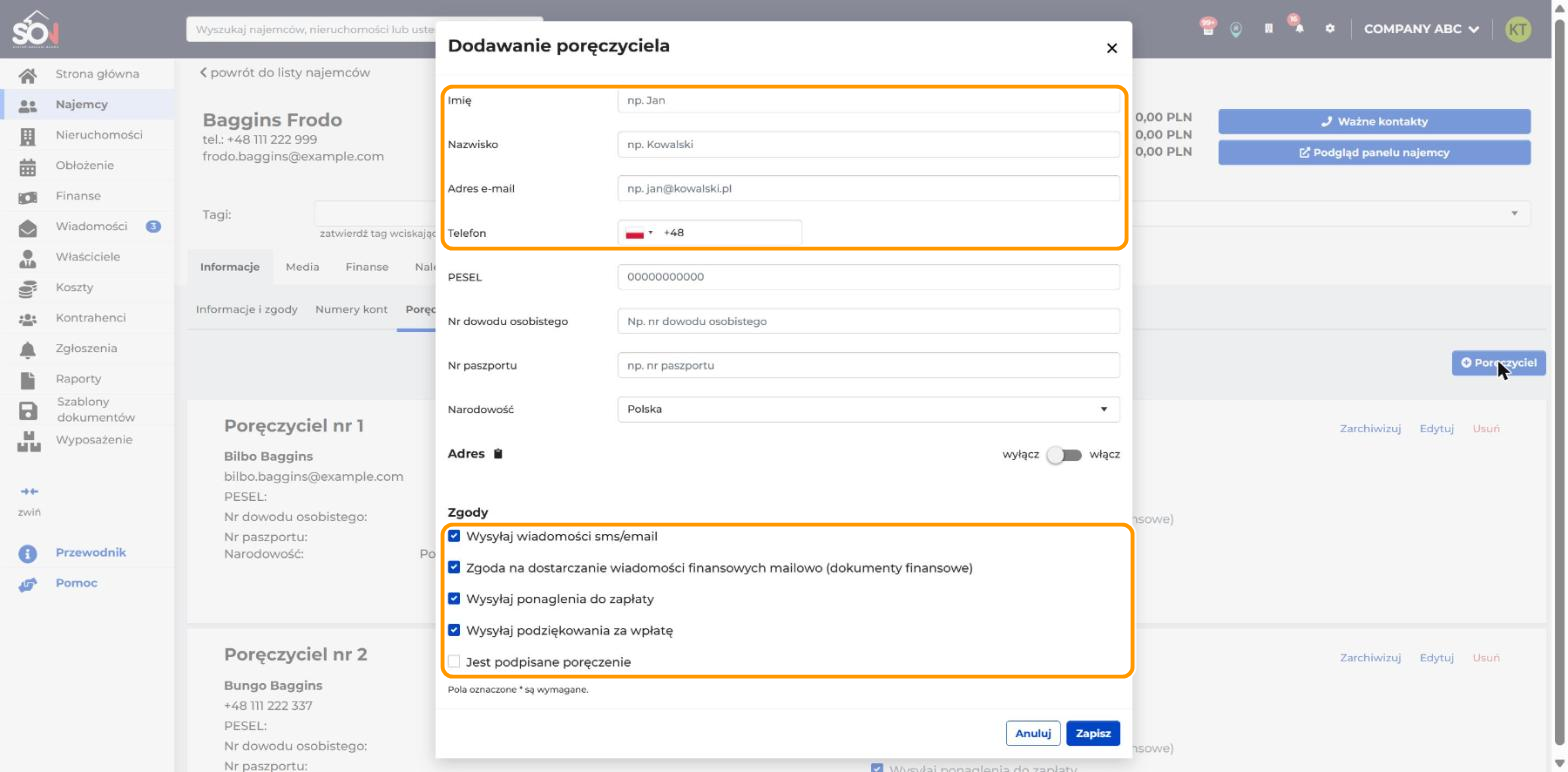Viewport: 1568px width, 772px height.
Task: Select the Kontrahenci group icon
Action: pos(29,319)
